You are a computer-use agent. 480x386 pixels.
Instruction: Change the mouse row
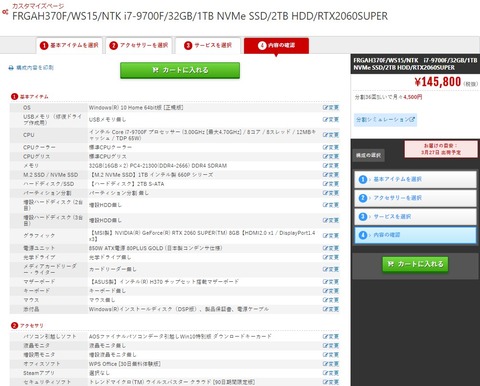click(331, 300)
